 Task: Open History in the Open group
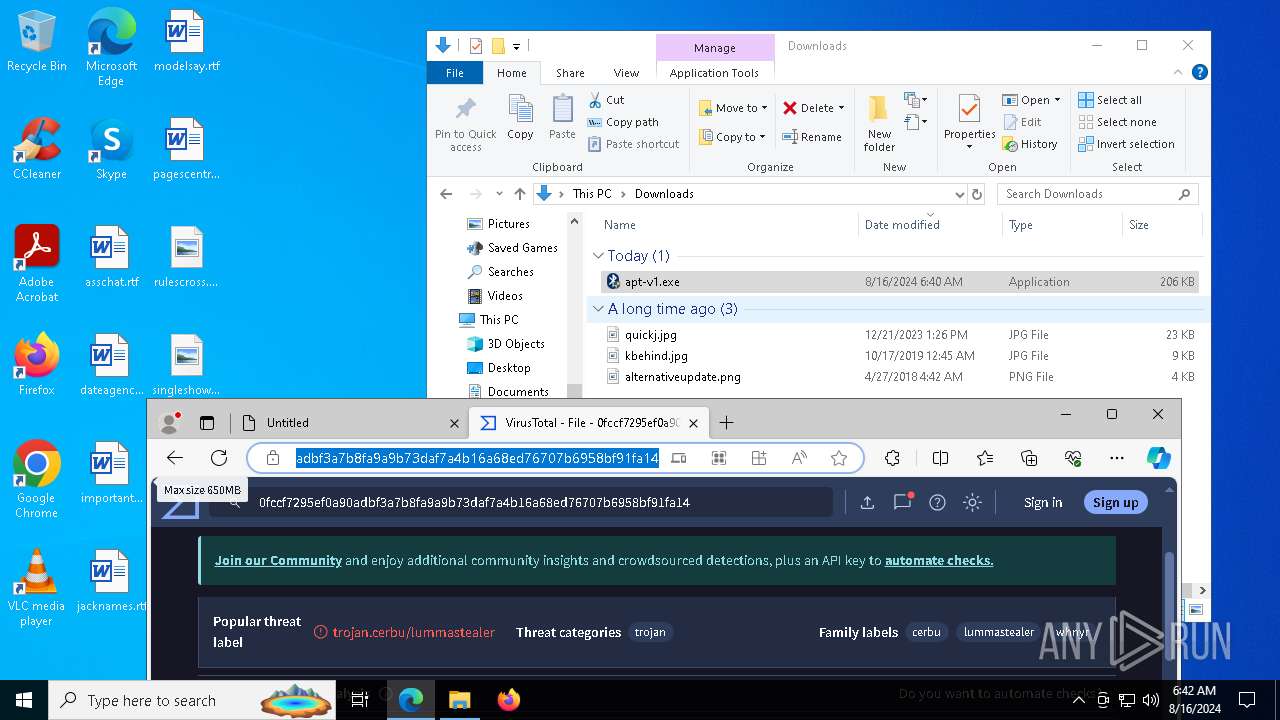point(1030,144)
